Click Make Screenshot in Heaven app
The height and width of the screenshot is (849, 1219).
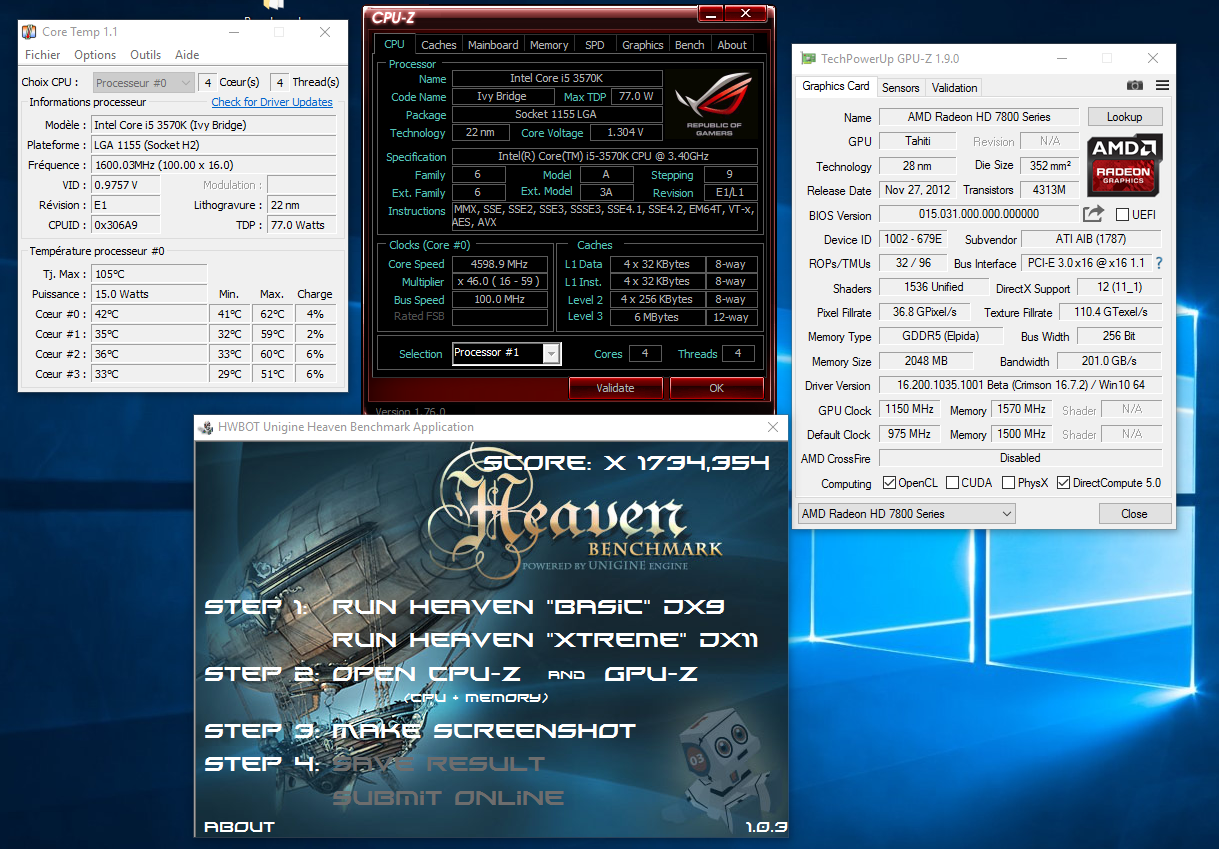click(x=484, y=731)
